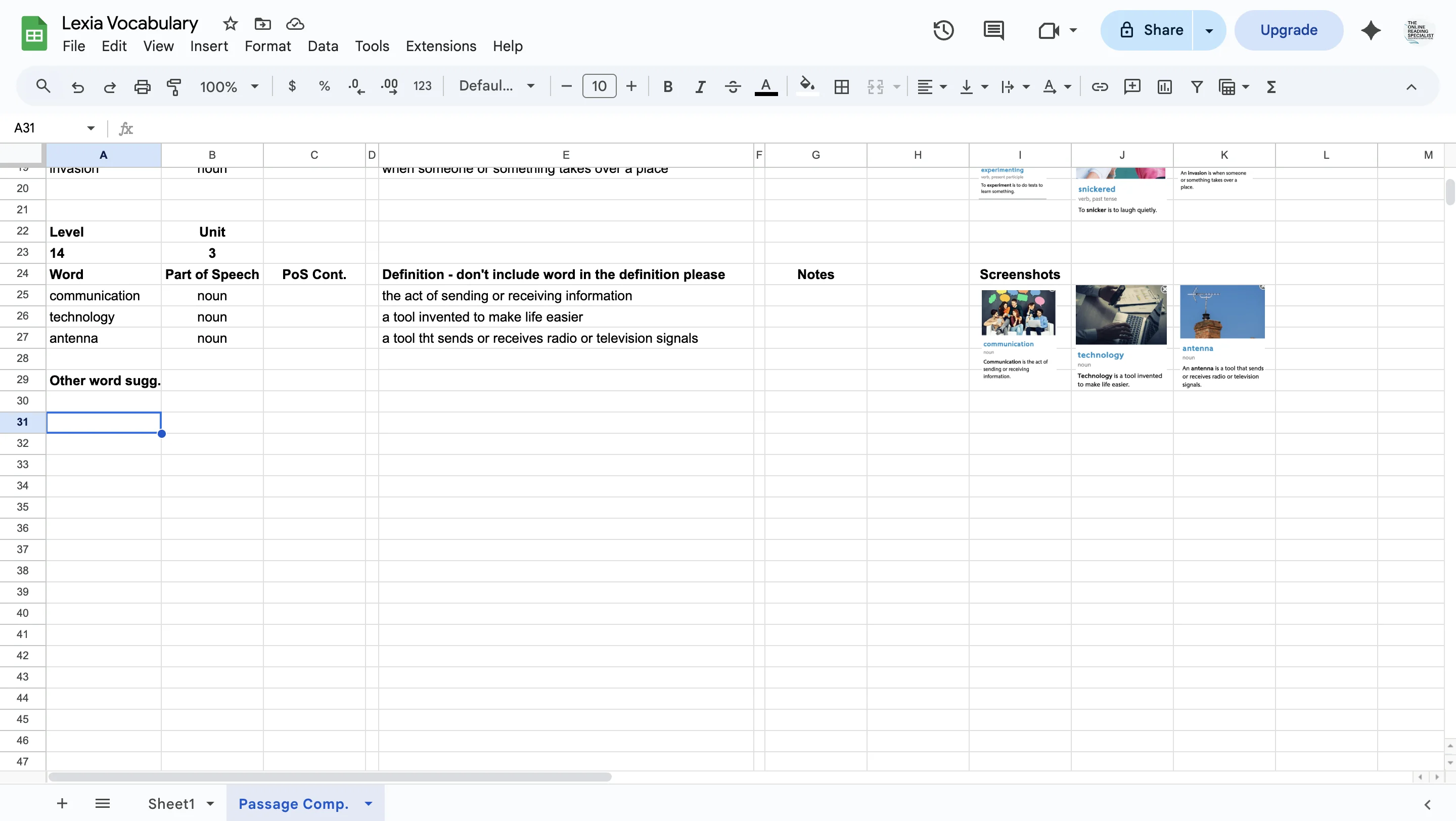
Task: Toggle bold formatting
Action: click(668, 86)
